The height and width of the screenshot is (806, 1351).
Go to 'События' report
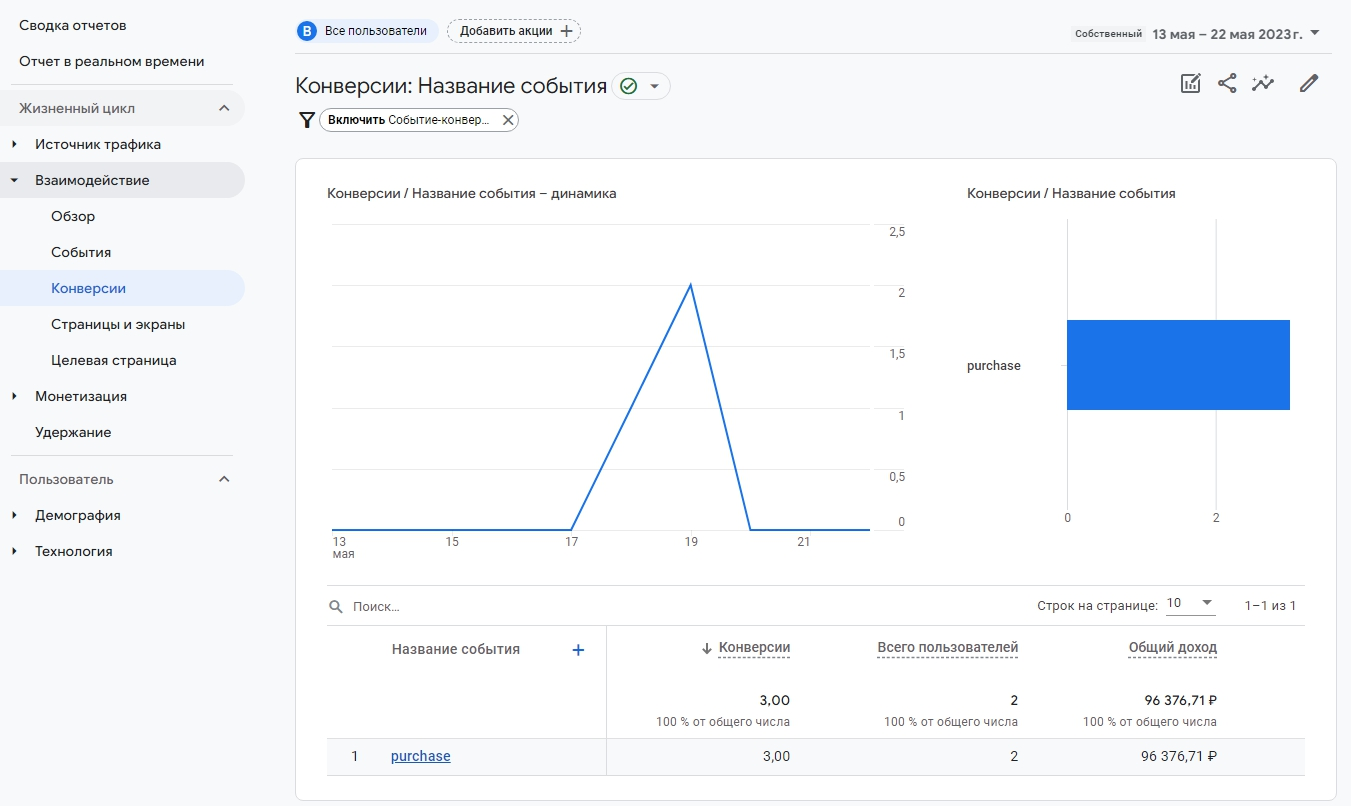[81, 252]
